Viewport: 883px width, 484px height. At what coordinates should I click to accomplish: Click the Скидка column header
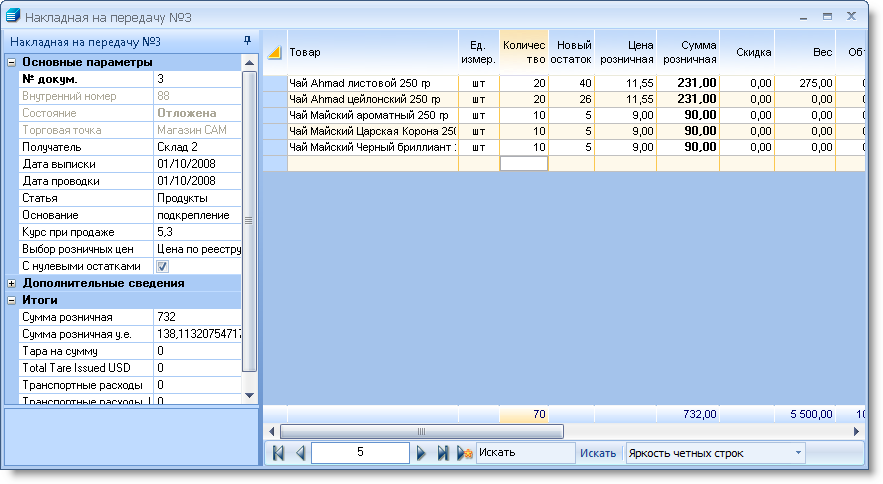point(747,52)
